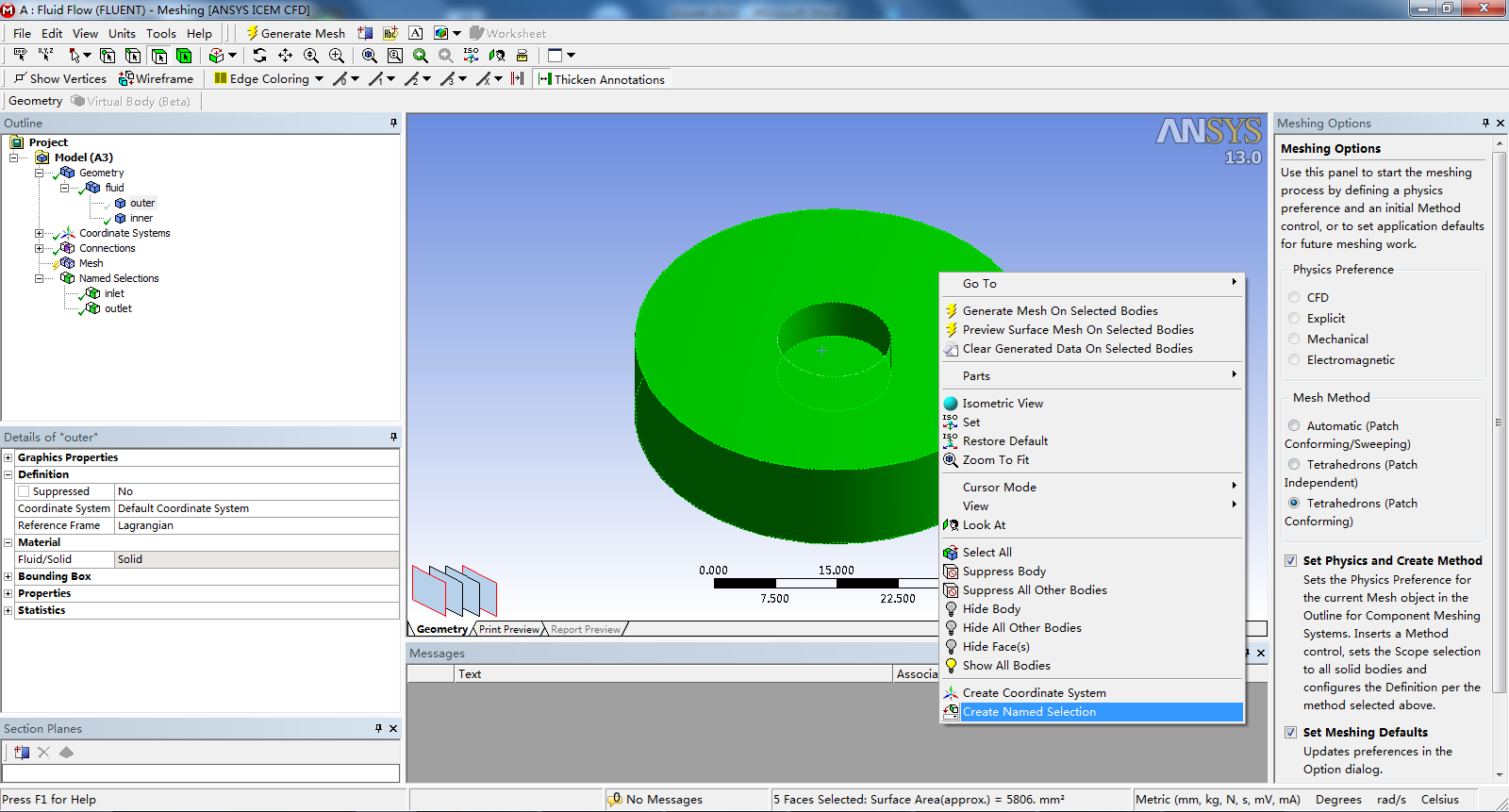Click the Magnifier Window toolbar icon
The image size is (1509, 812).
click(x=395, y=56)
